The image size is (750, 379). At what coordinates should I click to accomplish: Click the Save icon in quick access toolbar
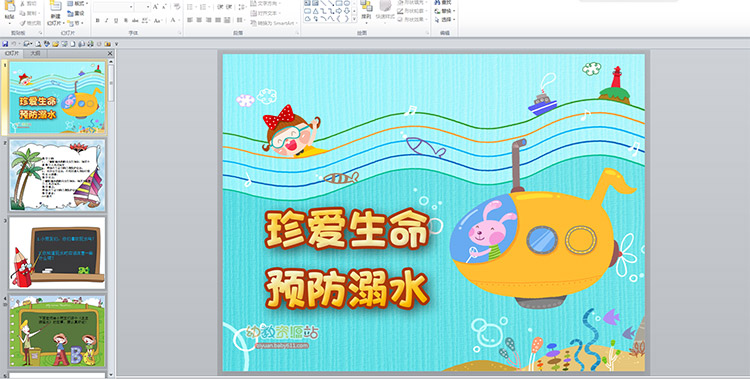pos(5,44)
